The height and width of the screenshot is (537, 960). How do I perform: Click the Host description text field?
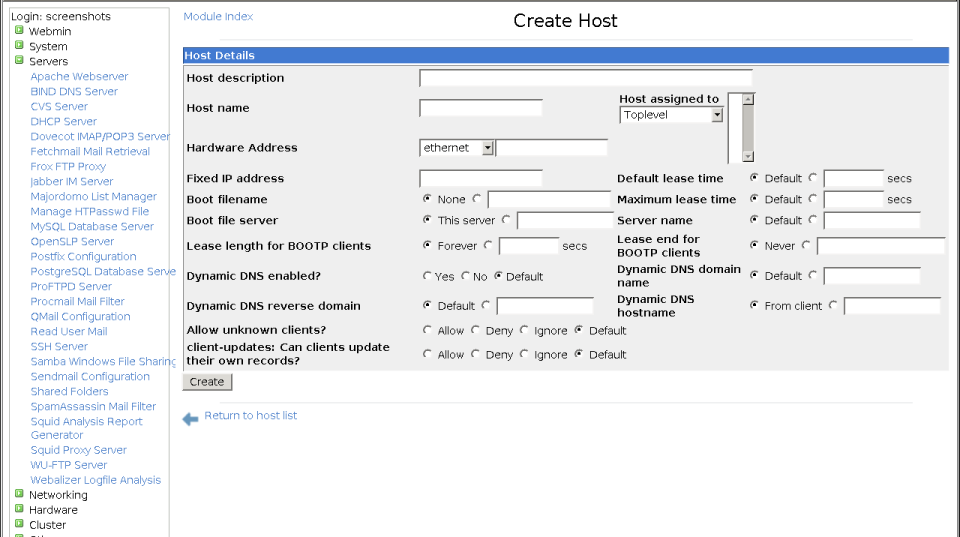pos(586,78)
